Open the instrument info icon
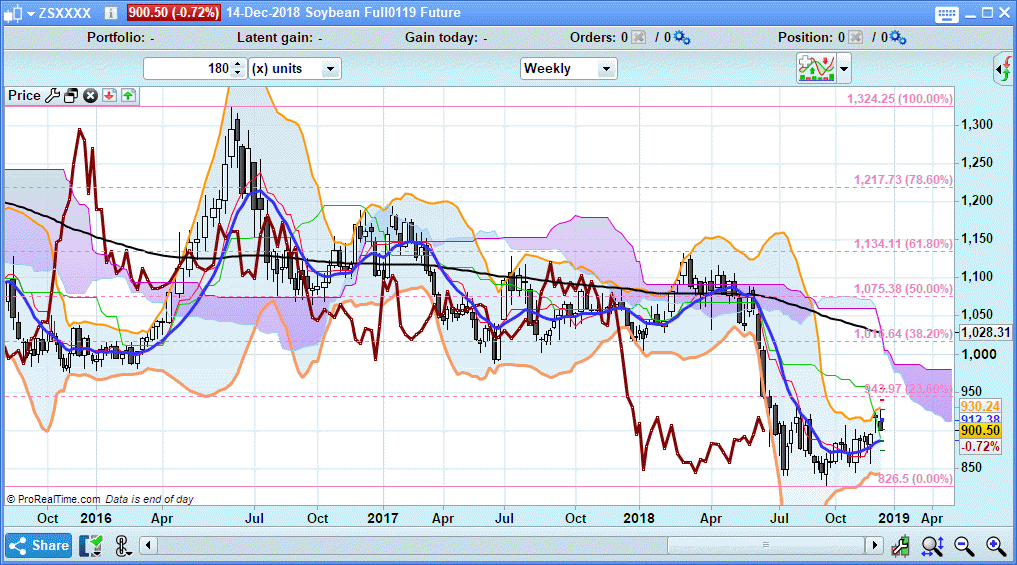The width and height of the screenshot is (1017, 565). point(111,13)
